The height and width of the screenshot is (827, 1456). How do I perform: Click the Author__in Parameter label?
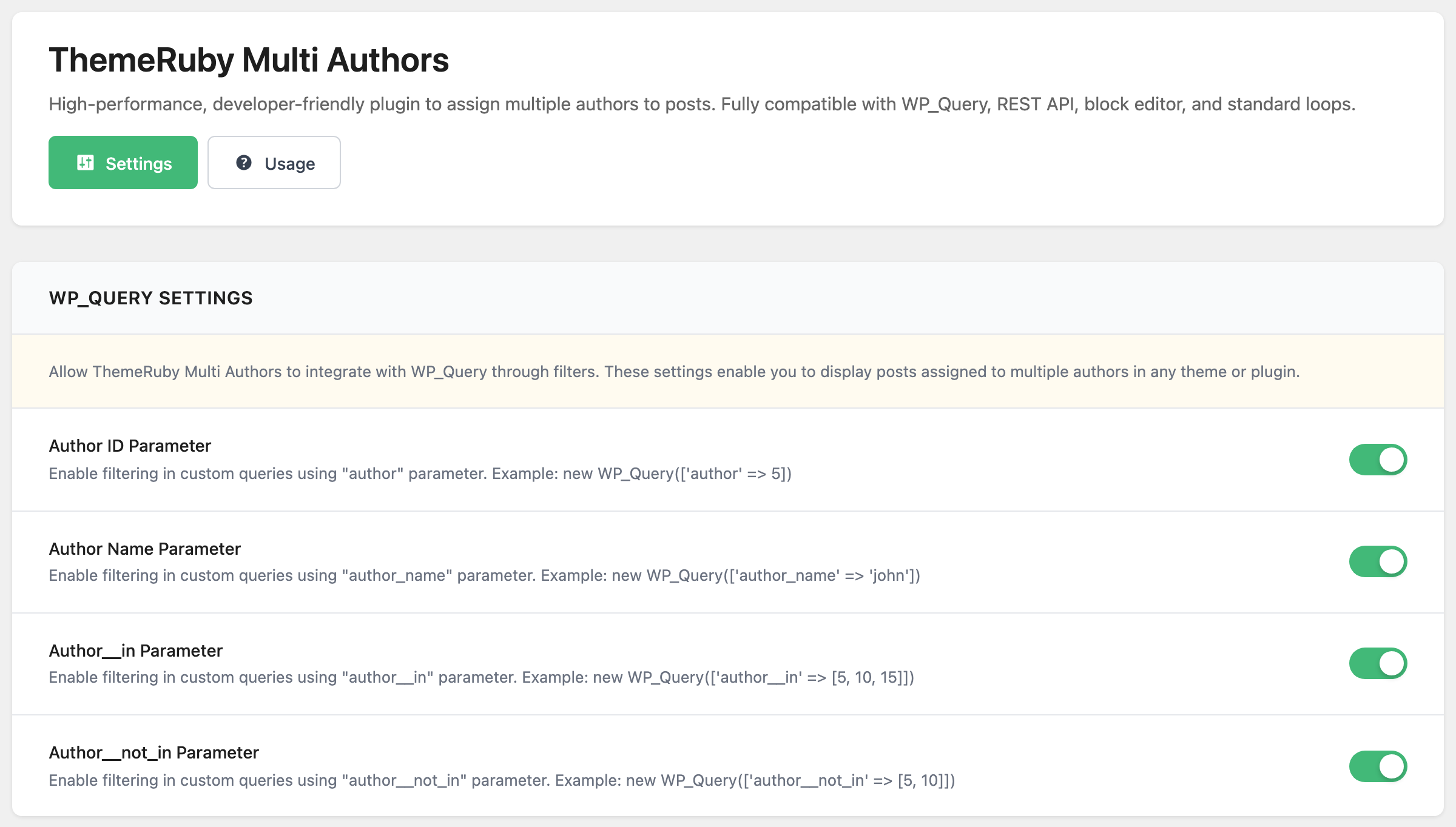point(135,651)
